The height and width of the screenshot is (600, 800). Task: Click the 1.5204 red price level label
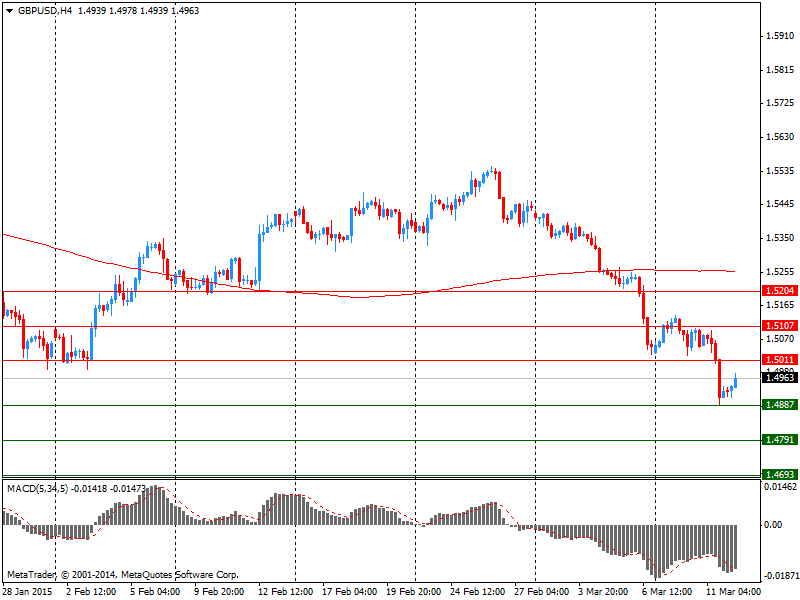coord(780,291)
